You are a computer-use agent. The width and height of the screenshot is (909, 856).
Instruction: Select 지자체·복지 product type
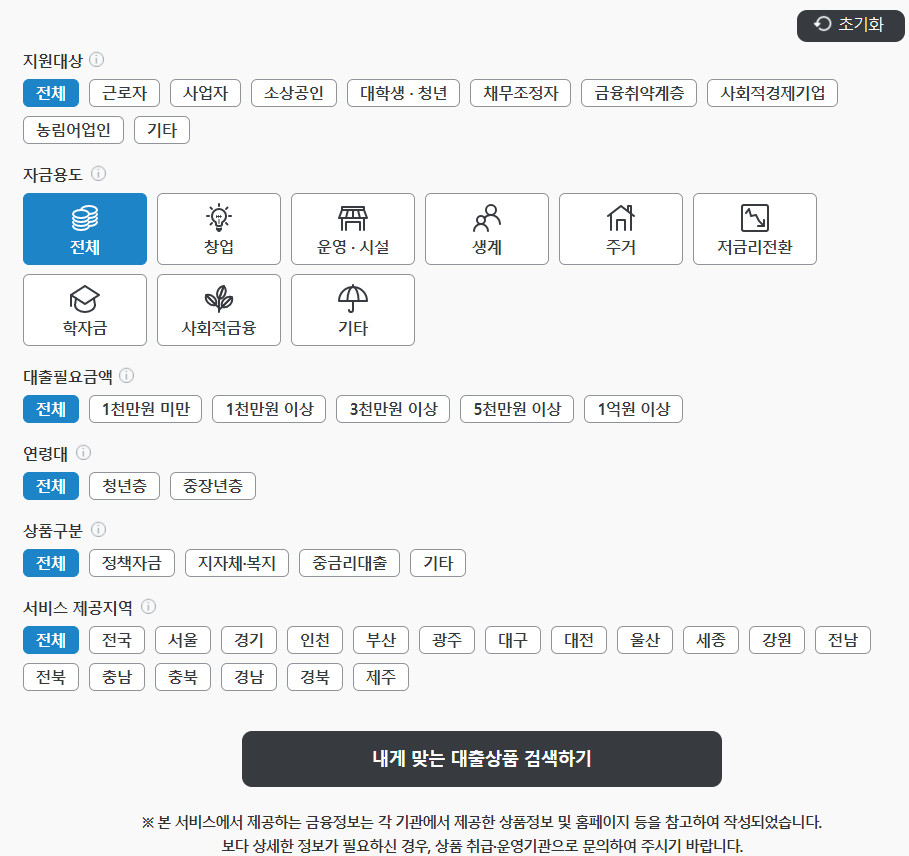click(x=237, y=563)
